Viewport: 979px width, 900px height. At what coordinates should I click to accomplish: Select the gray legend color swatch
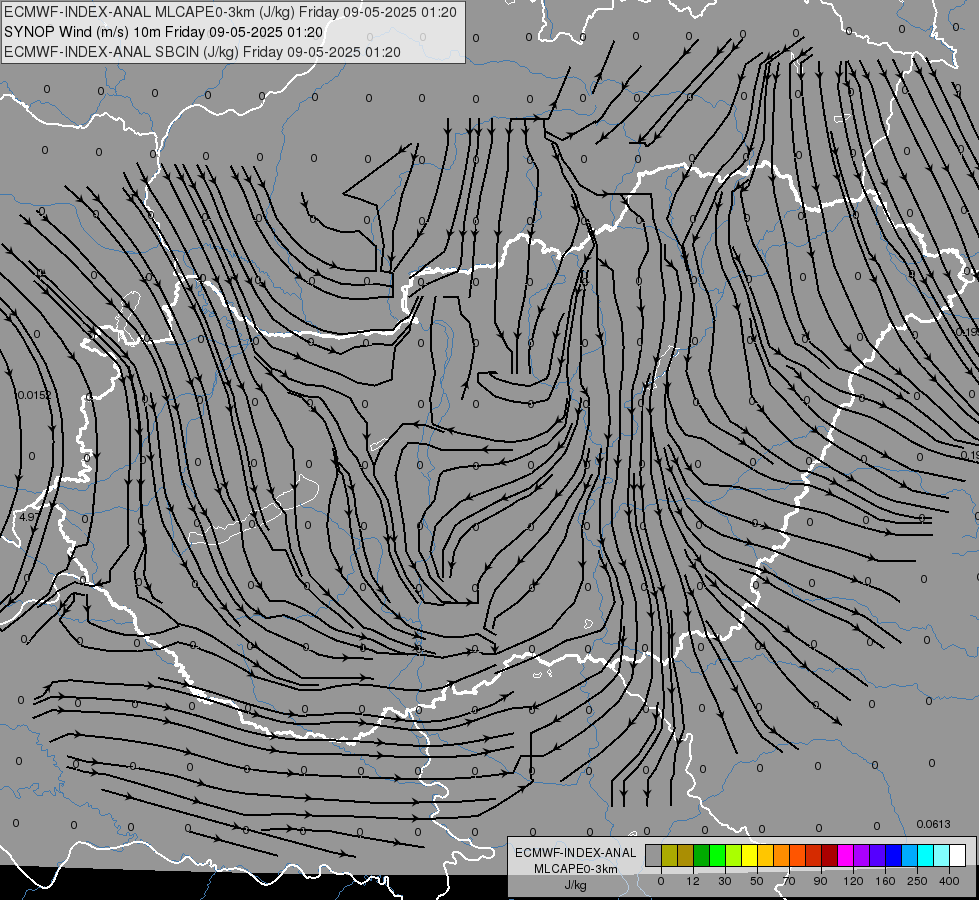click(654, 855)
